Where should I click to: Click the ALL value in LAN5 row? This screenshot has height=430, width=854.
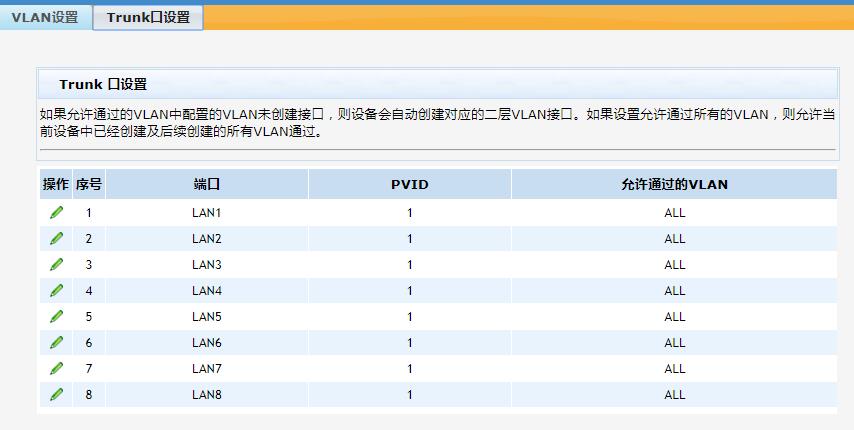coord(674,317)
